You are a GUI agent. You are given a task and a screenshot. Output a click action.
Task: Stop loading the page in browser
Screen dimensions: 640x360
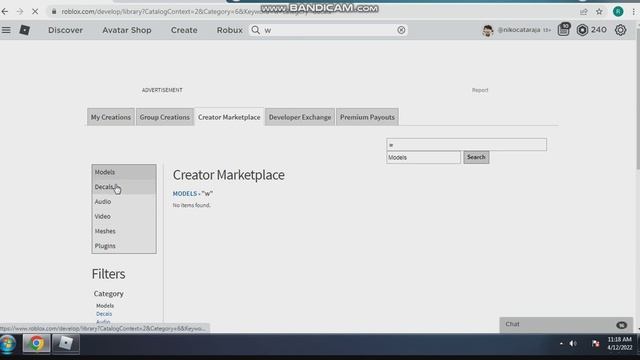(x=35, y=11)
